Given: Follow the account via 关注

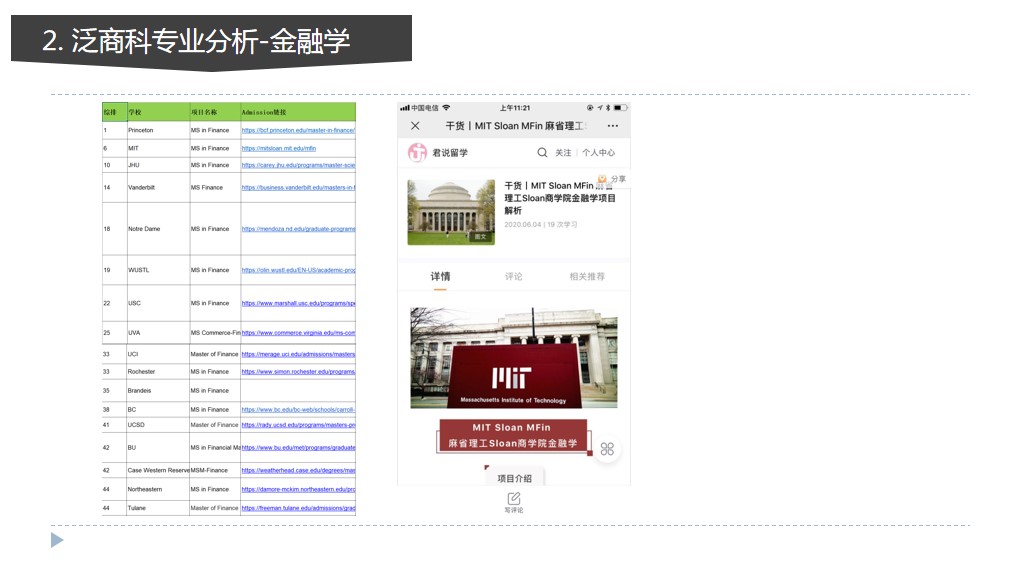Looking at the screenshot, I should [x=563, y=152].
